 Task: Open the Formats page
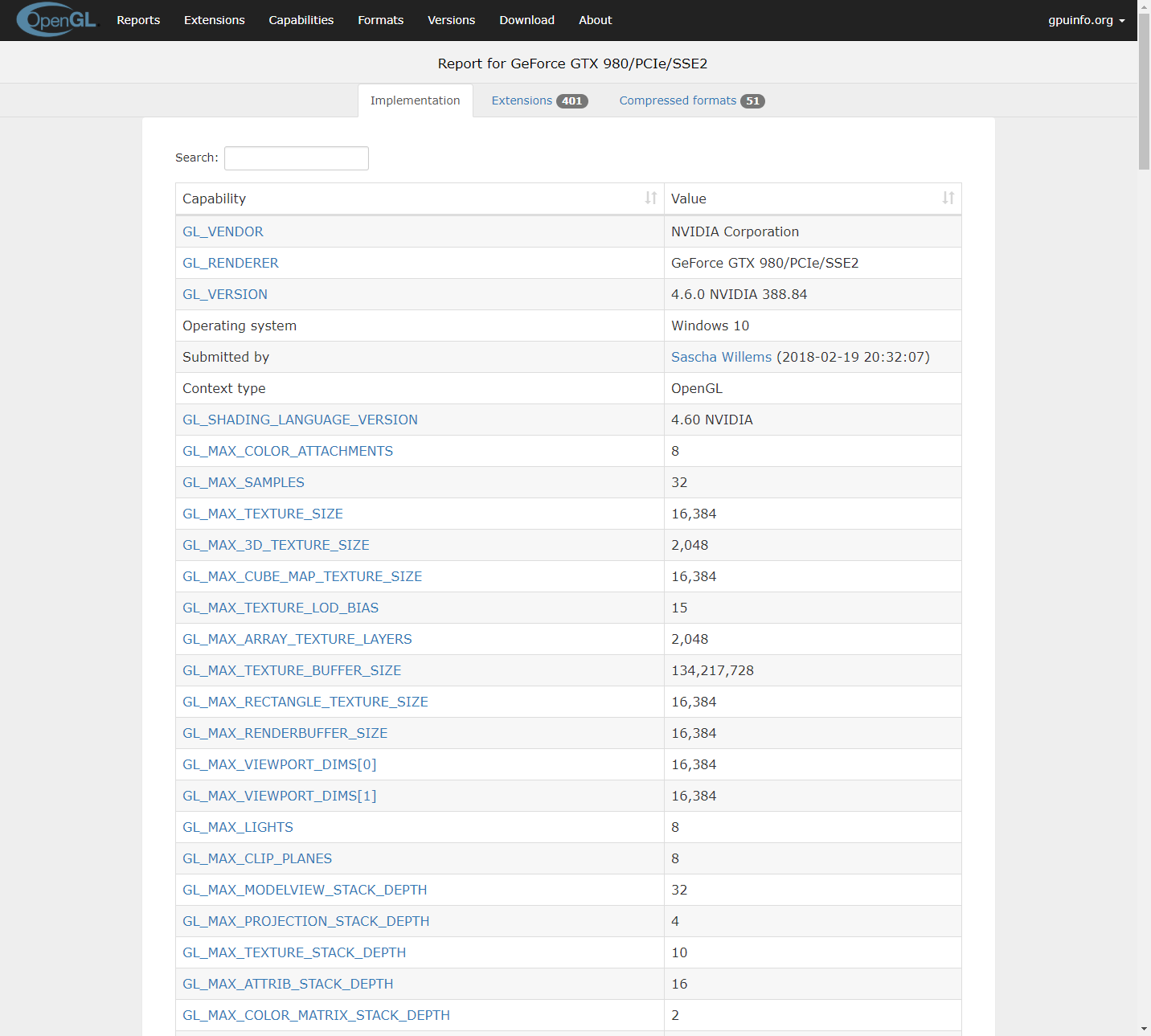(381, 20)
